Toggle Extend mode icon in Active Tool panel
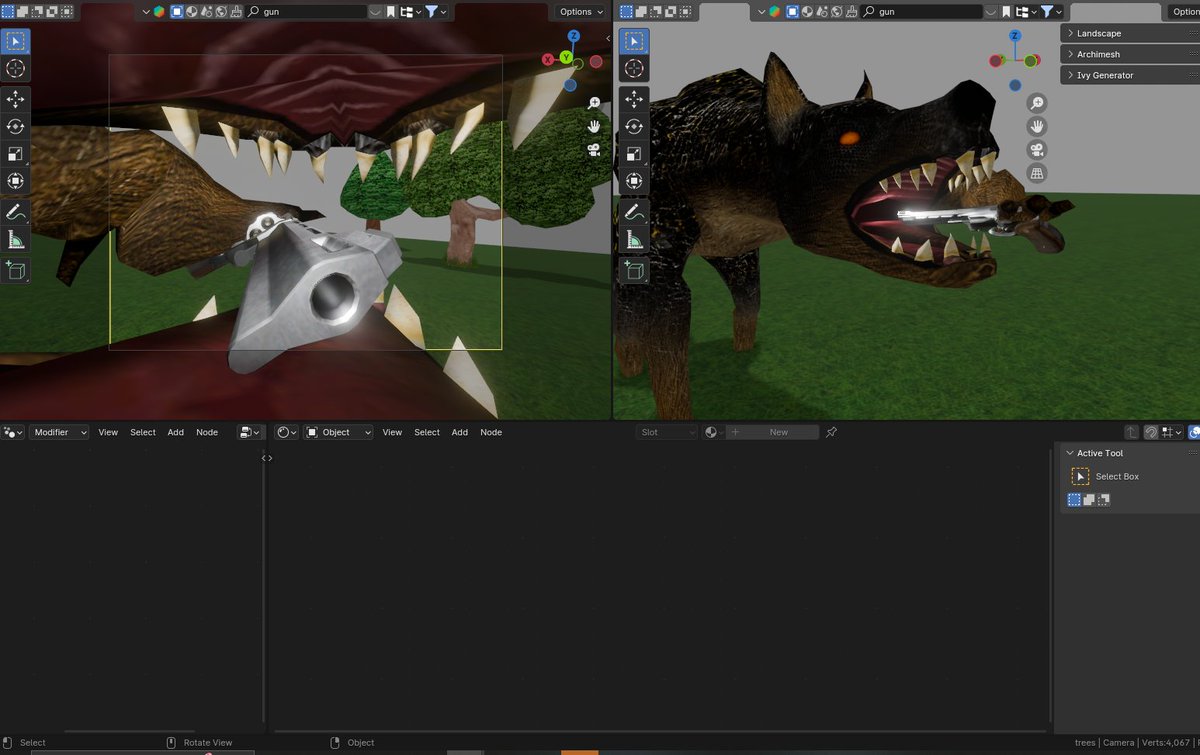This screenshot has width=1200, height=755. tap(1089, 500)
